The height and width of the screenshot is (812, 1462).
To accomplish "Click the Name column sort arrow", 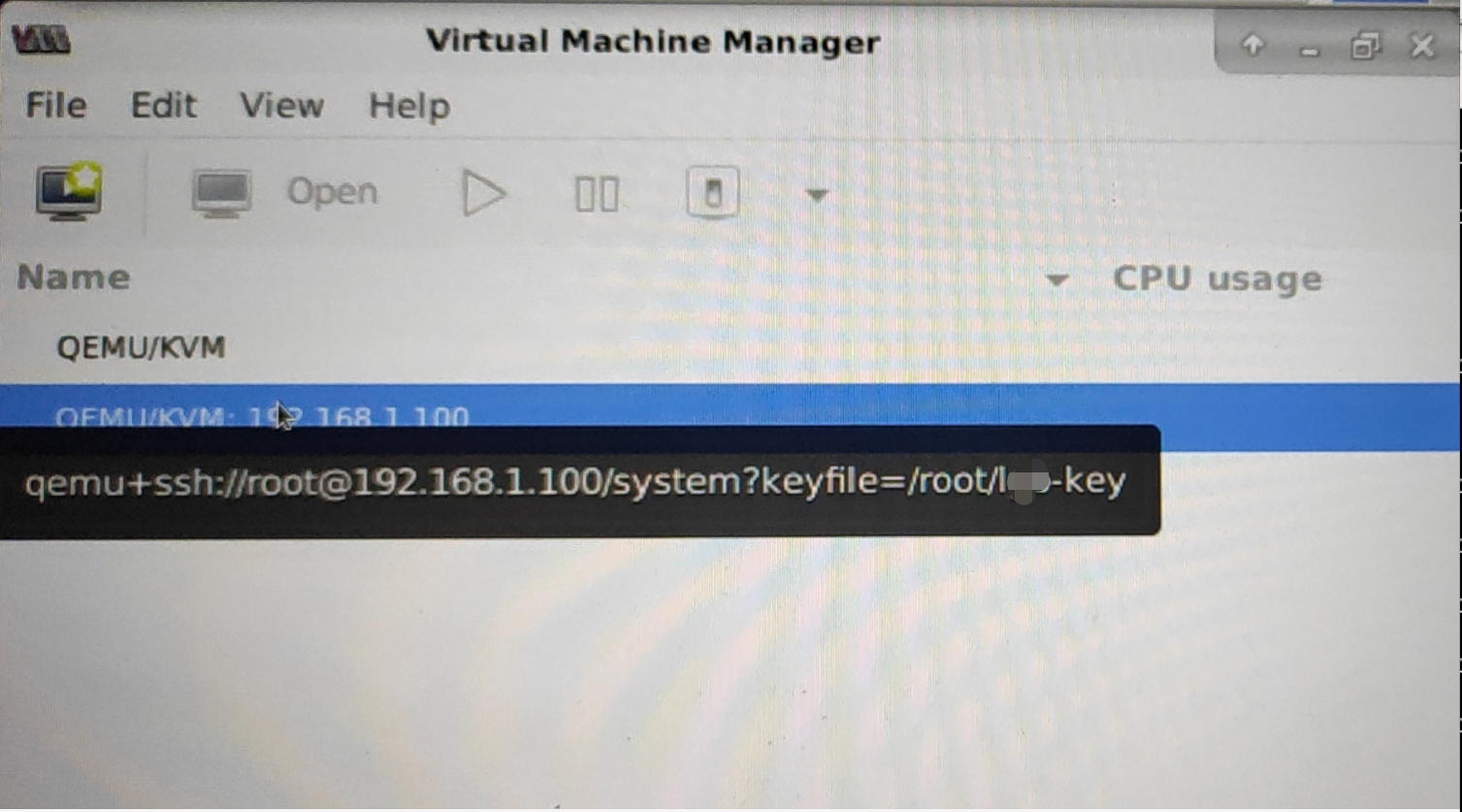I will click(1056, 280).
